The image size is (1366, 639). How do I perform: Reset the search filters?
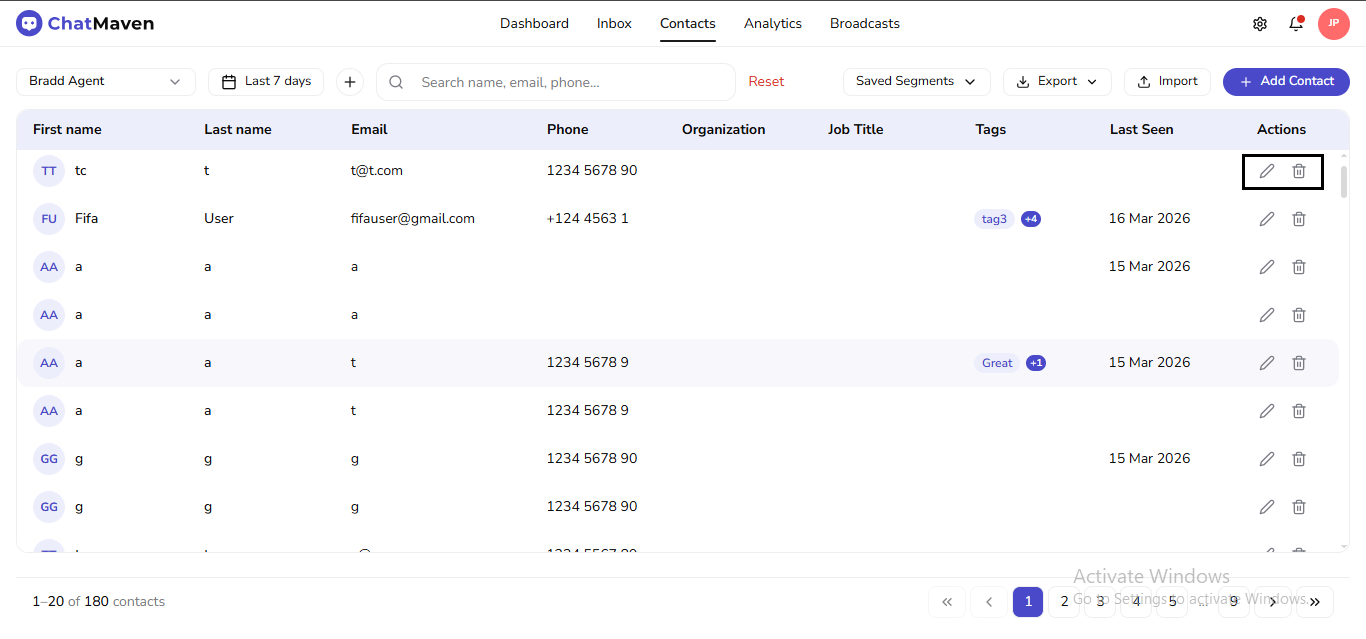point(766,81)
